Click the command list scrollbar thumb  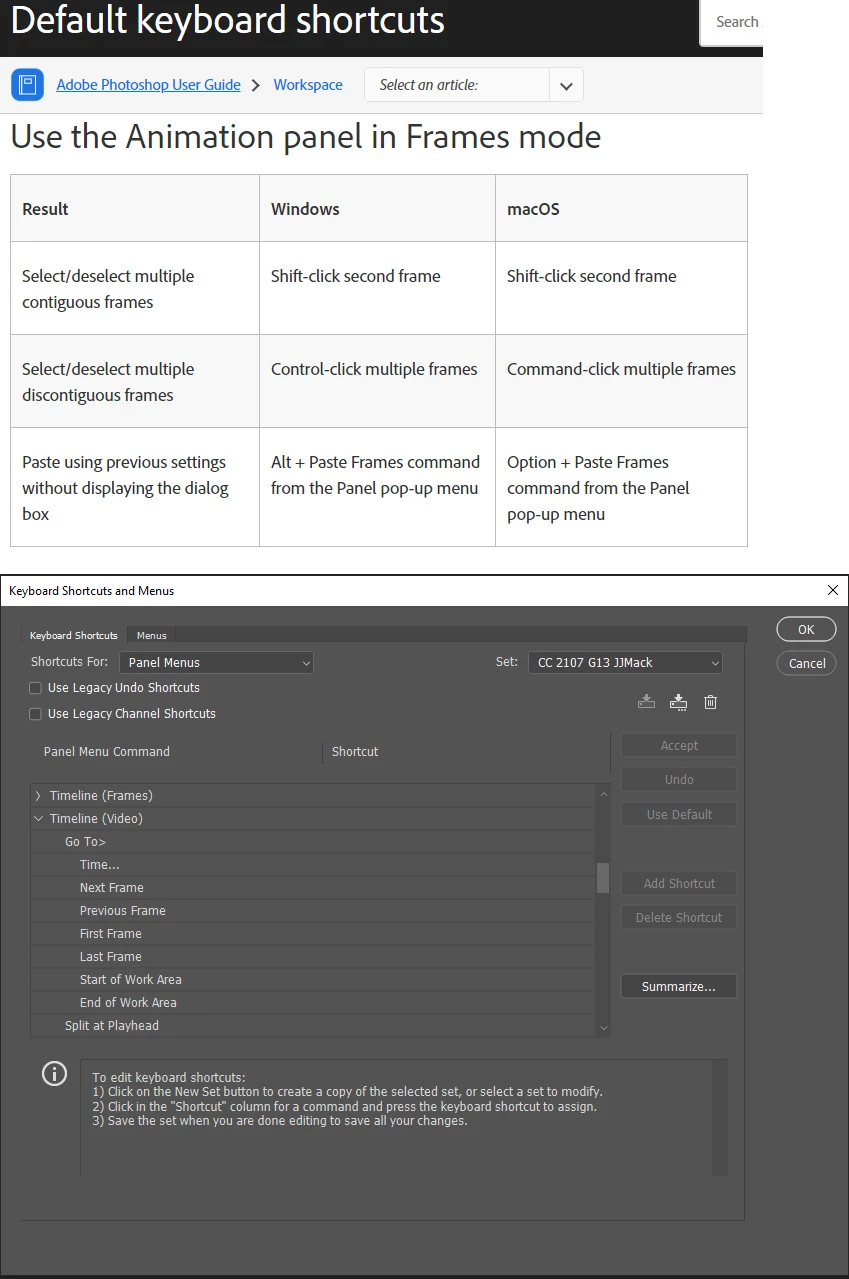point(603,877)
